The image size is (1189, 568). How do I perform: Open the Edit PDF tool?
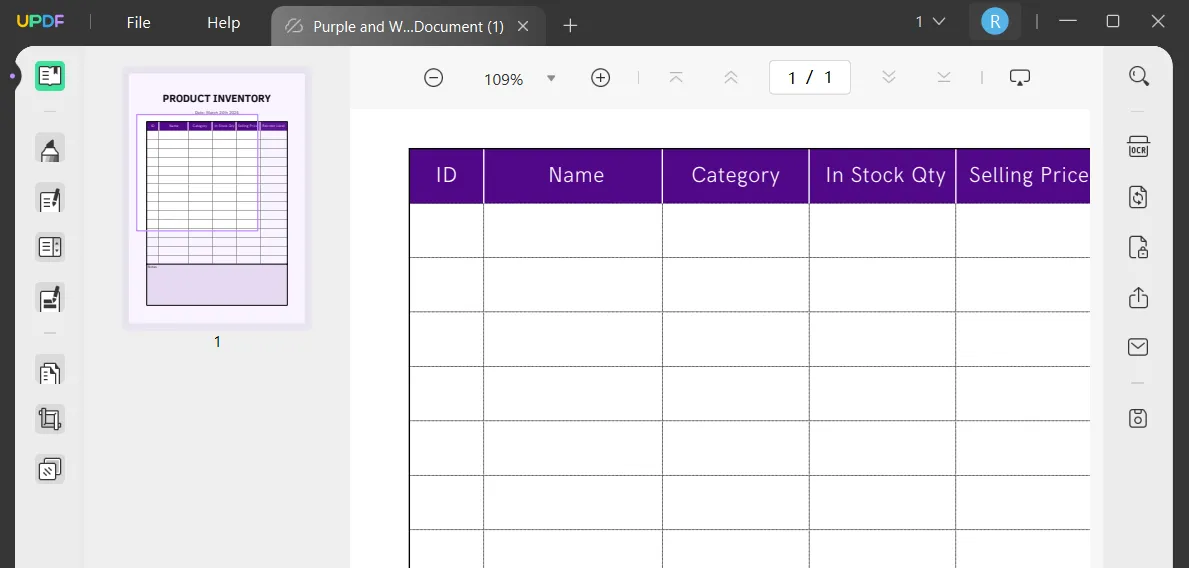[50, 198]
